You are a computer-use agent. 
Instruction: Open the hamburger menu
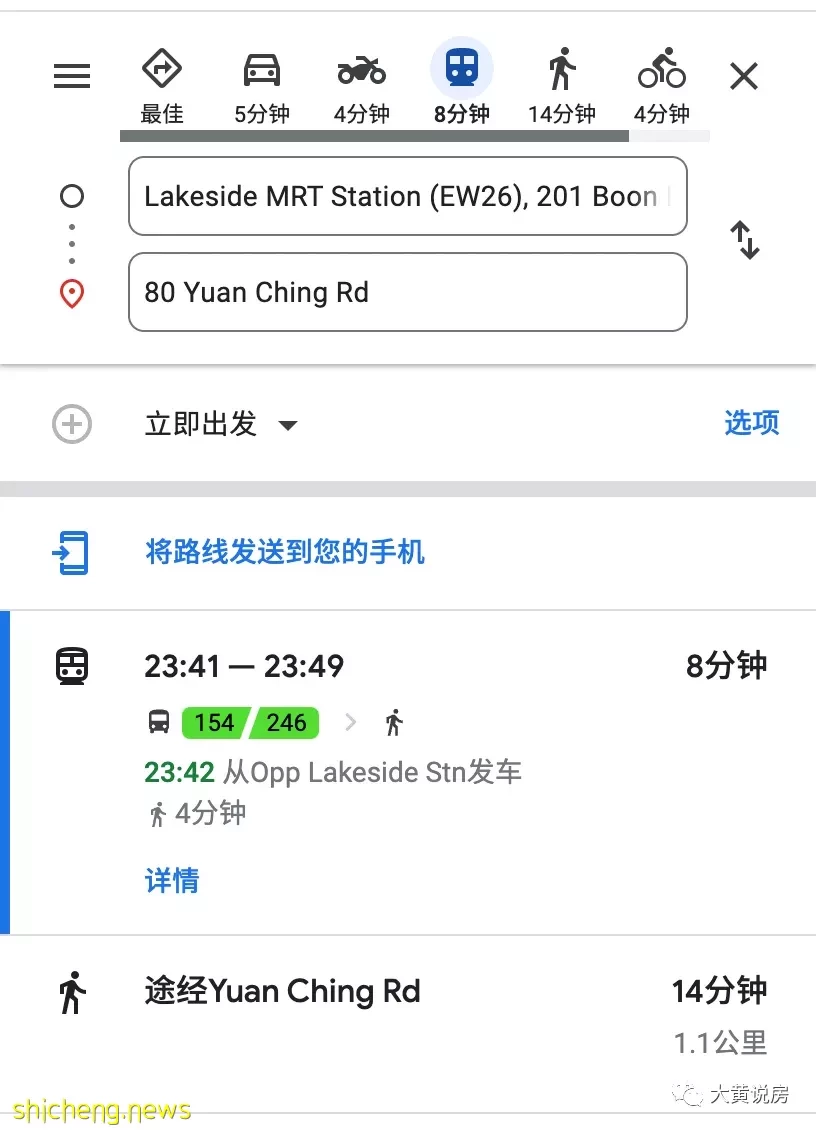pos(72,76)
